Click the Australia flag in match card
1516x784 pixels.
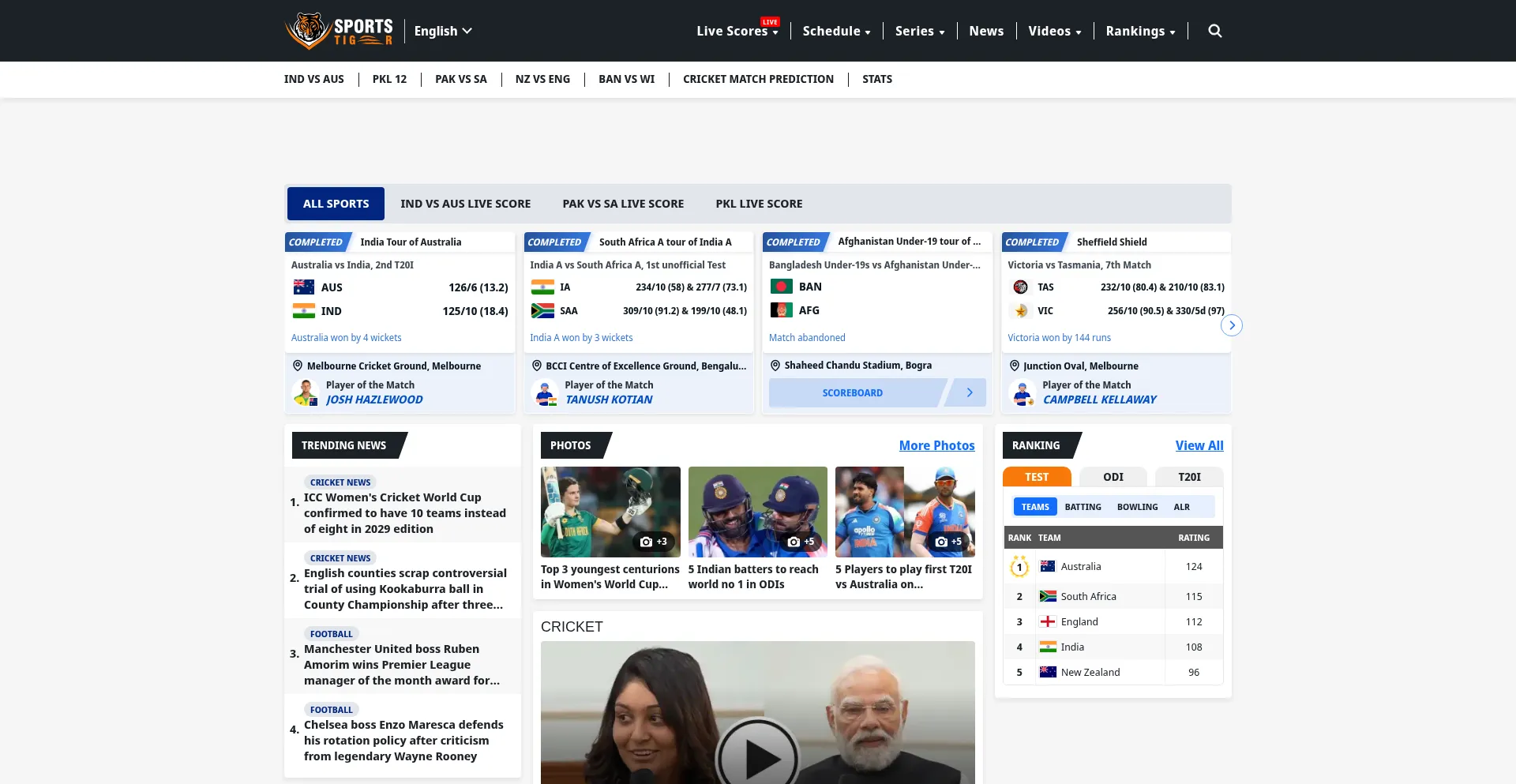(x=303, y=287)
